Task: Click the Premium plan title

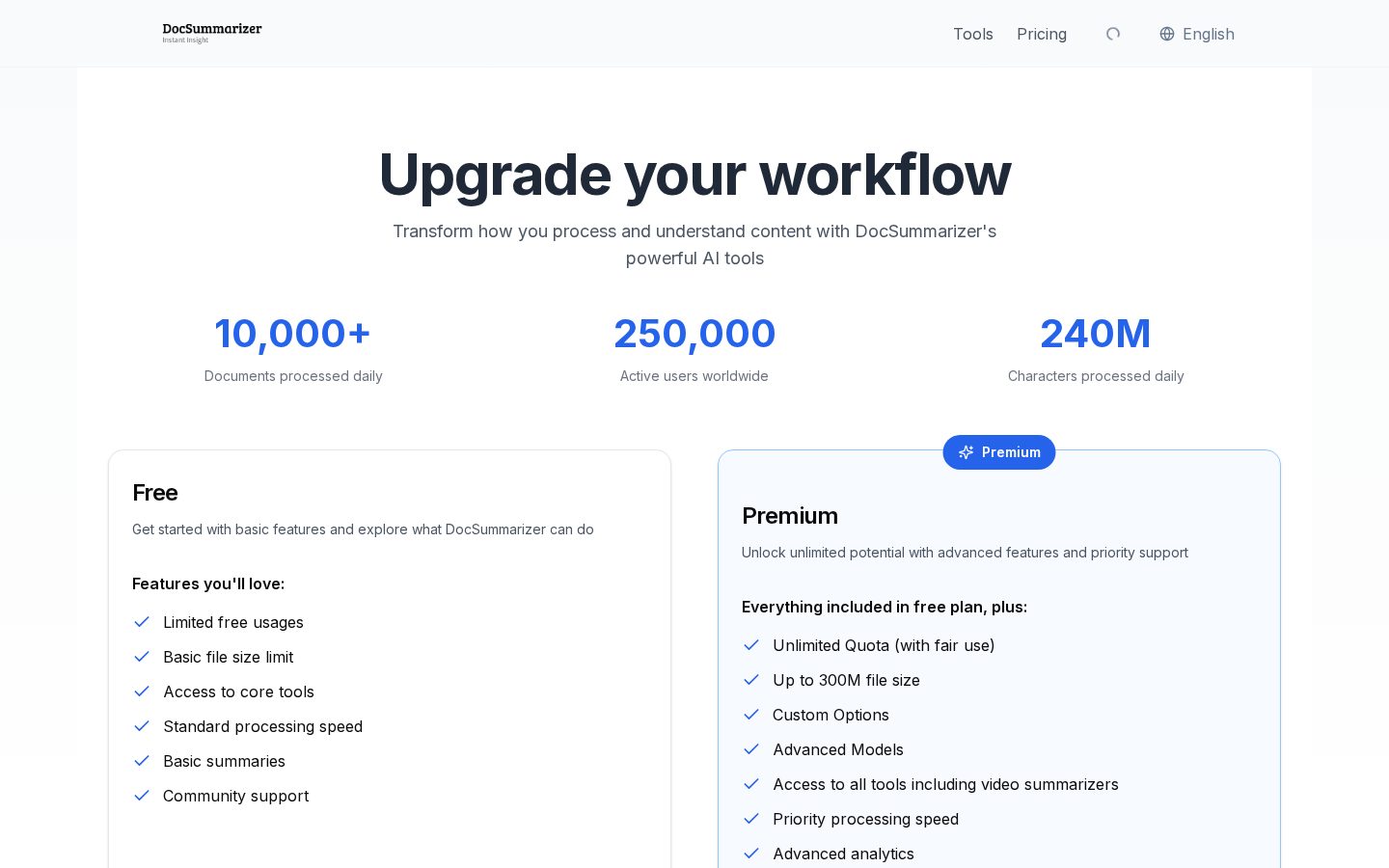Action: (790, 516)
